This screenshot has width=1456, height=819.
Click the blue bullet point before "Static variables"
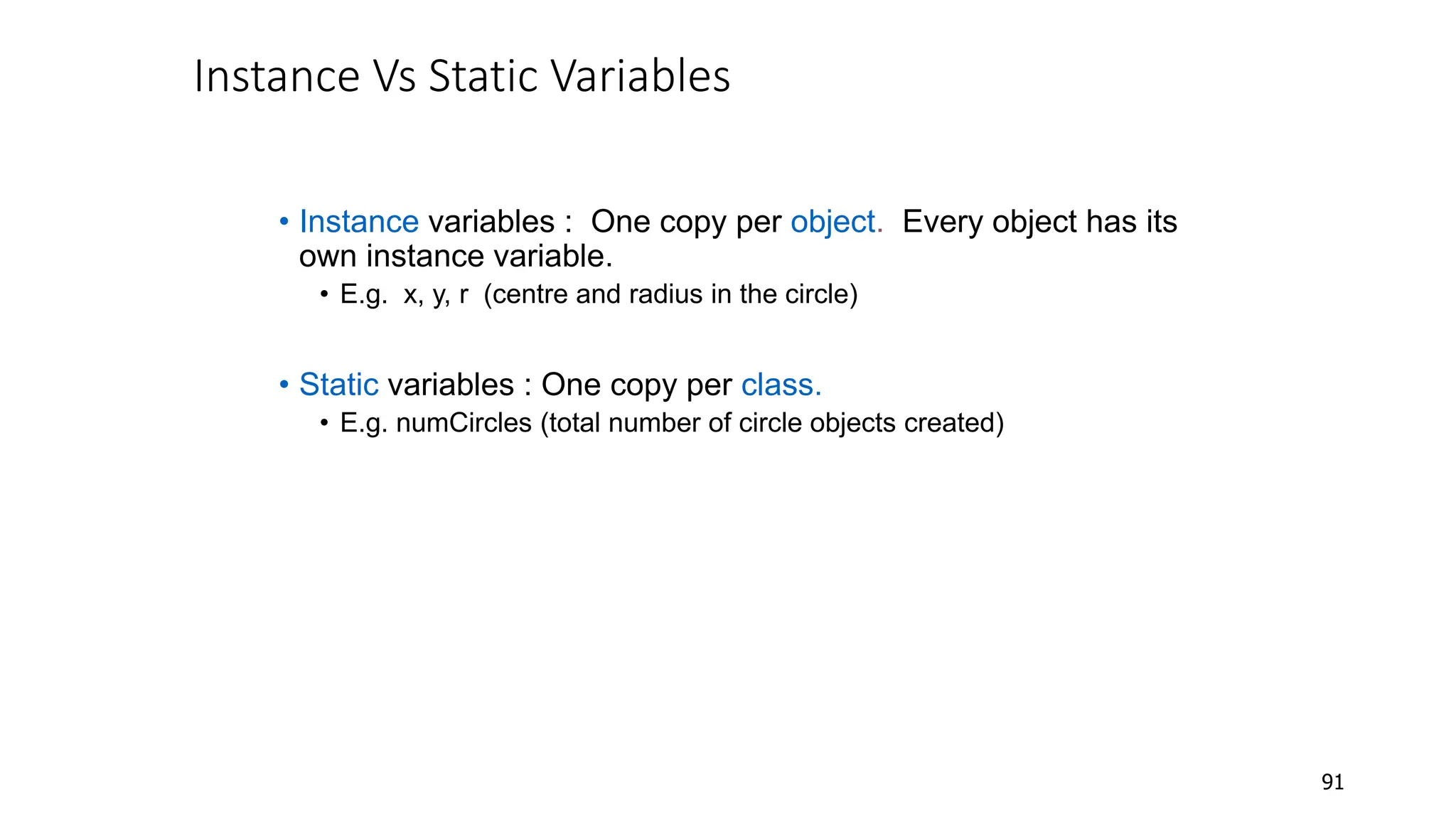pyautogui.click(x=284, y=385)
